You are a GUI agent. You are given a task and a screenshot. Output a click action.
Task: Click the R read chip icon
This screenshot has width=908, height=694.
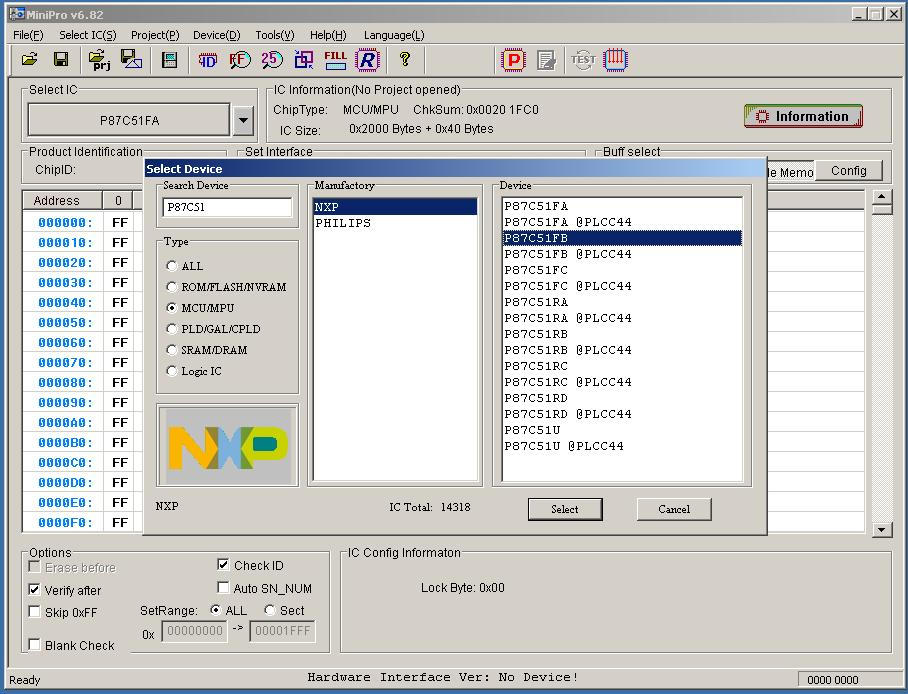[x=367, y=60]
